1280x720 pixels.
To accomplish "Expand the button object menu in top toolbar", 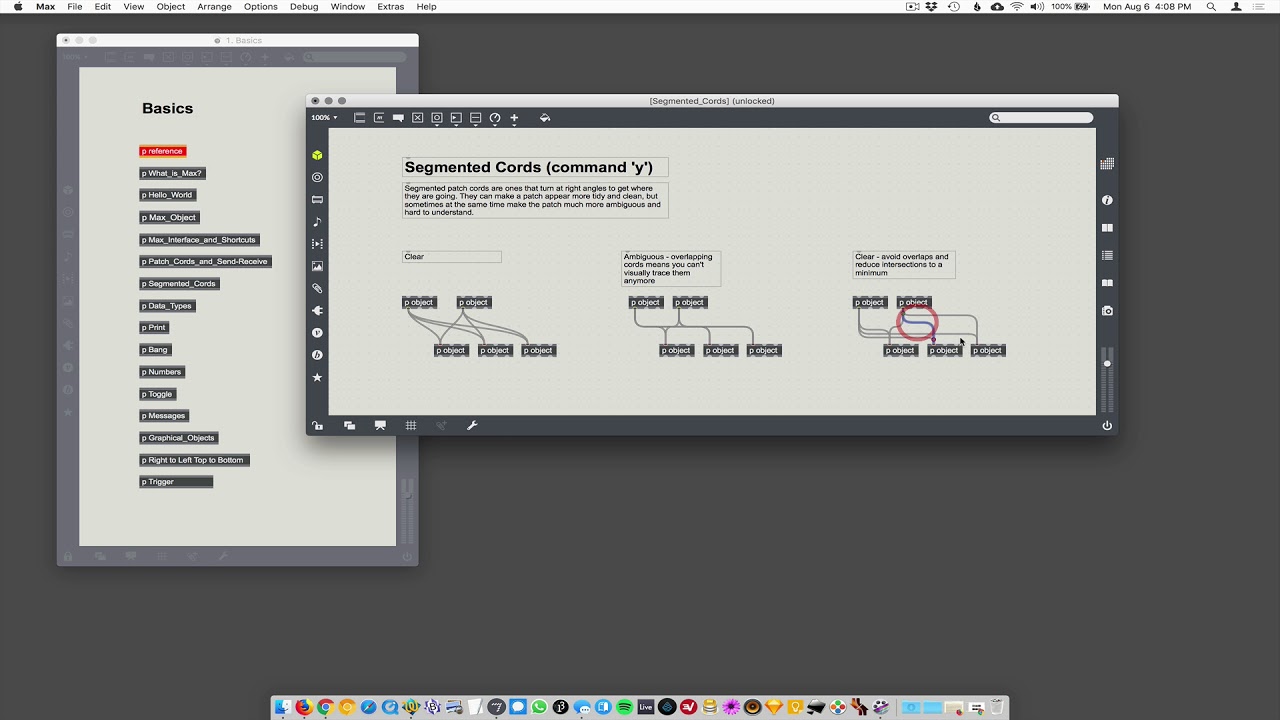I will (x=437, y=118).
